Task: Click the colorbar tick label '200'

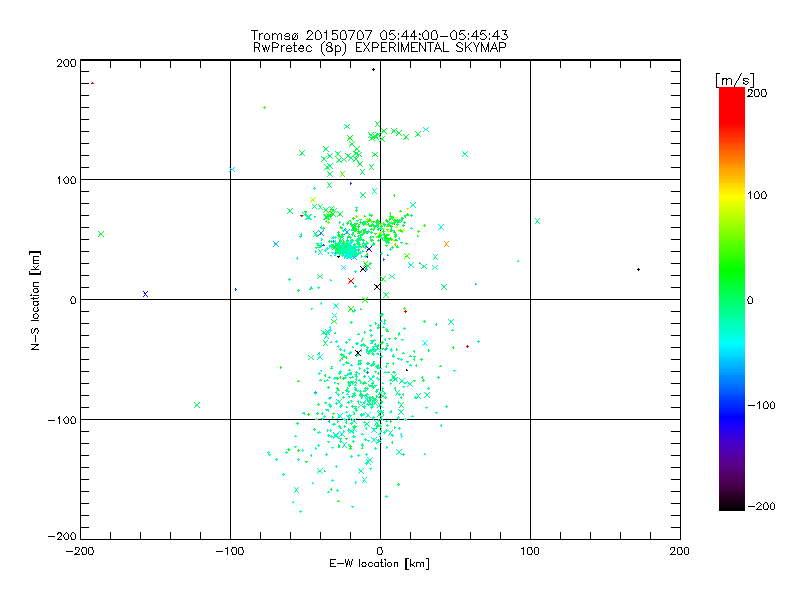Action: (x=757, y=93)
